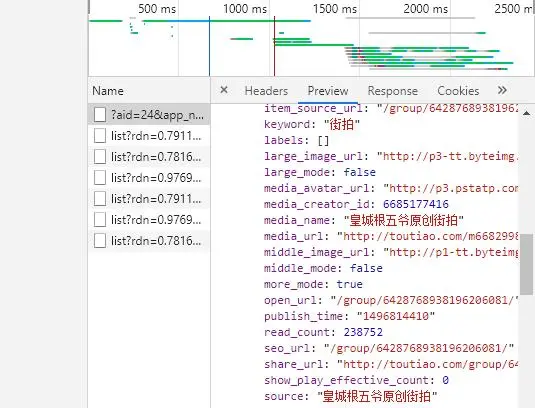
Task: Click the 1500 ms timeline label
Action: 335,9
